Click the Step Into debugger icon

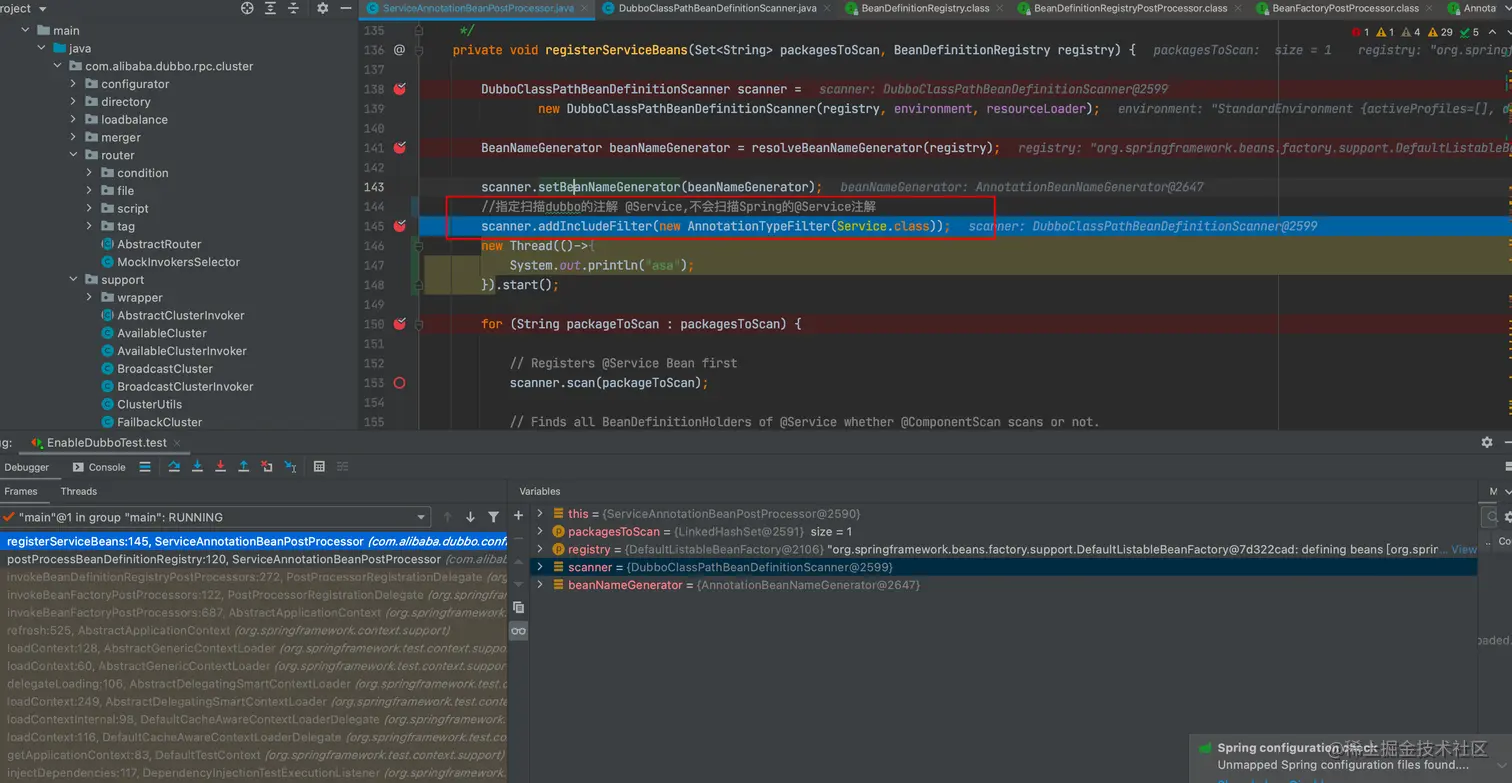tap(197, 467)
